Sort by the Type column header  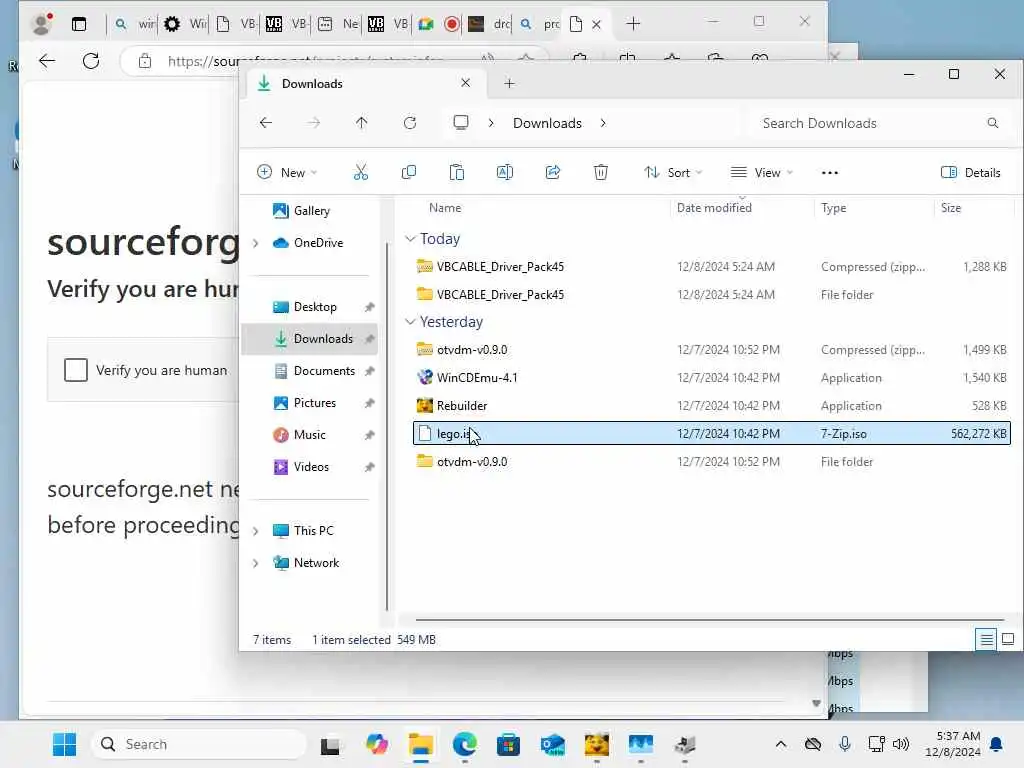(x=833, y=208)
